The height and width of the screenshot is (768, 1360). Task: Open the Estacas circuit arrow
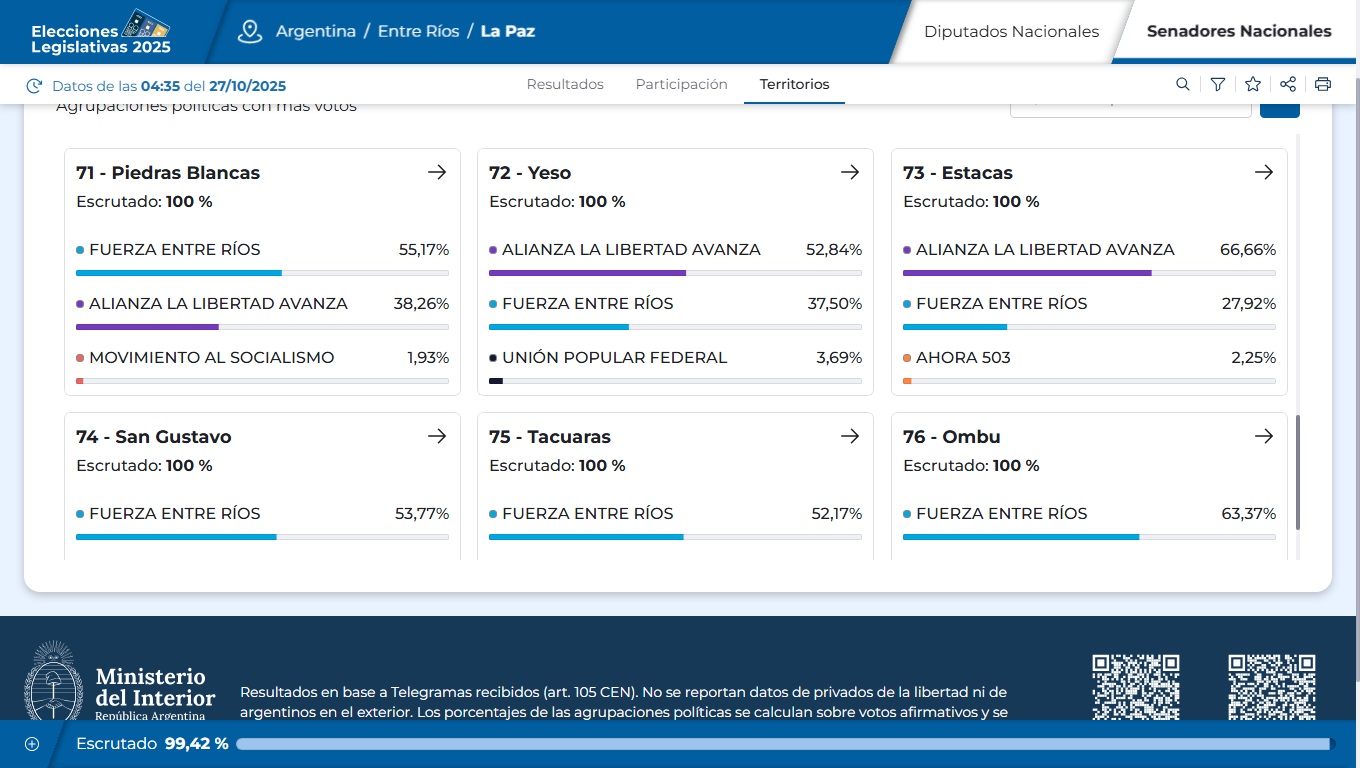[1264, 172]
